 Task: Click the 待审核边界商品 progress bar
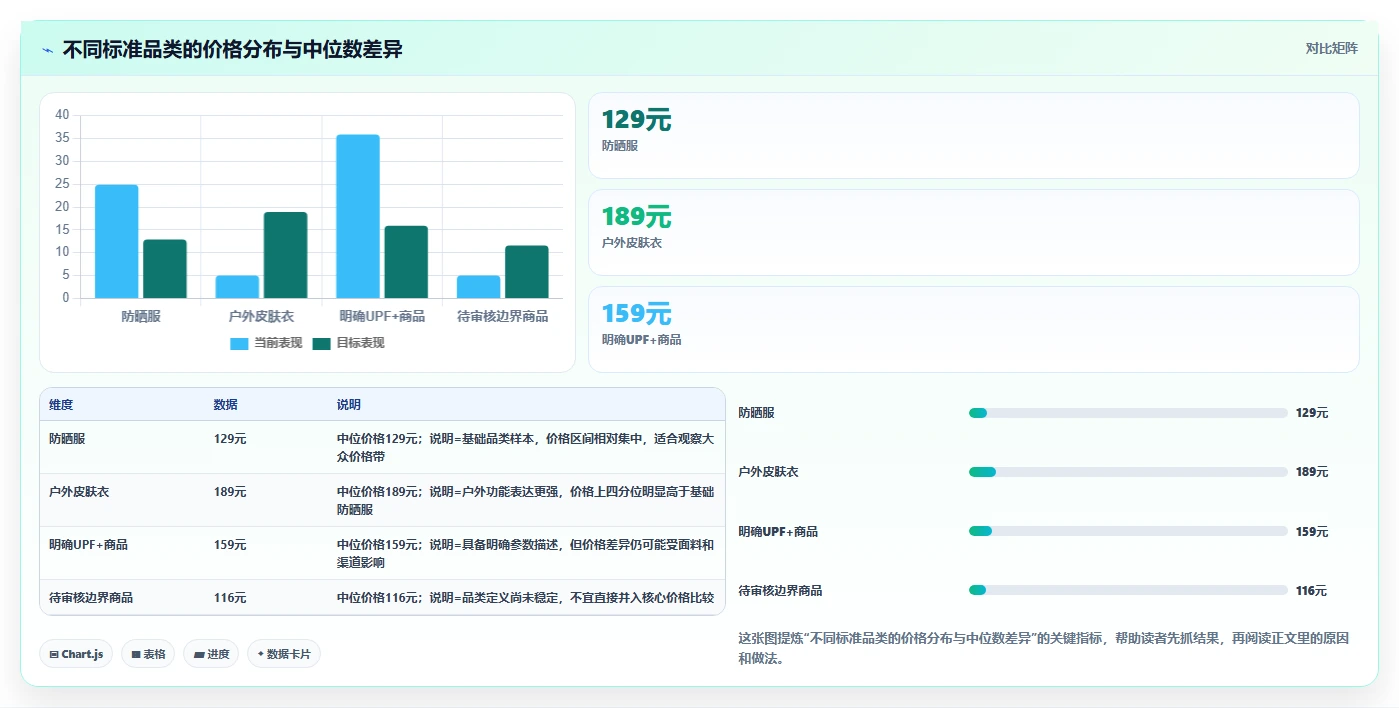click(x=1128, y=590)
